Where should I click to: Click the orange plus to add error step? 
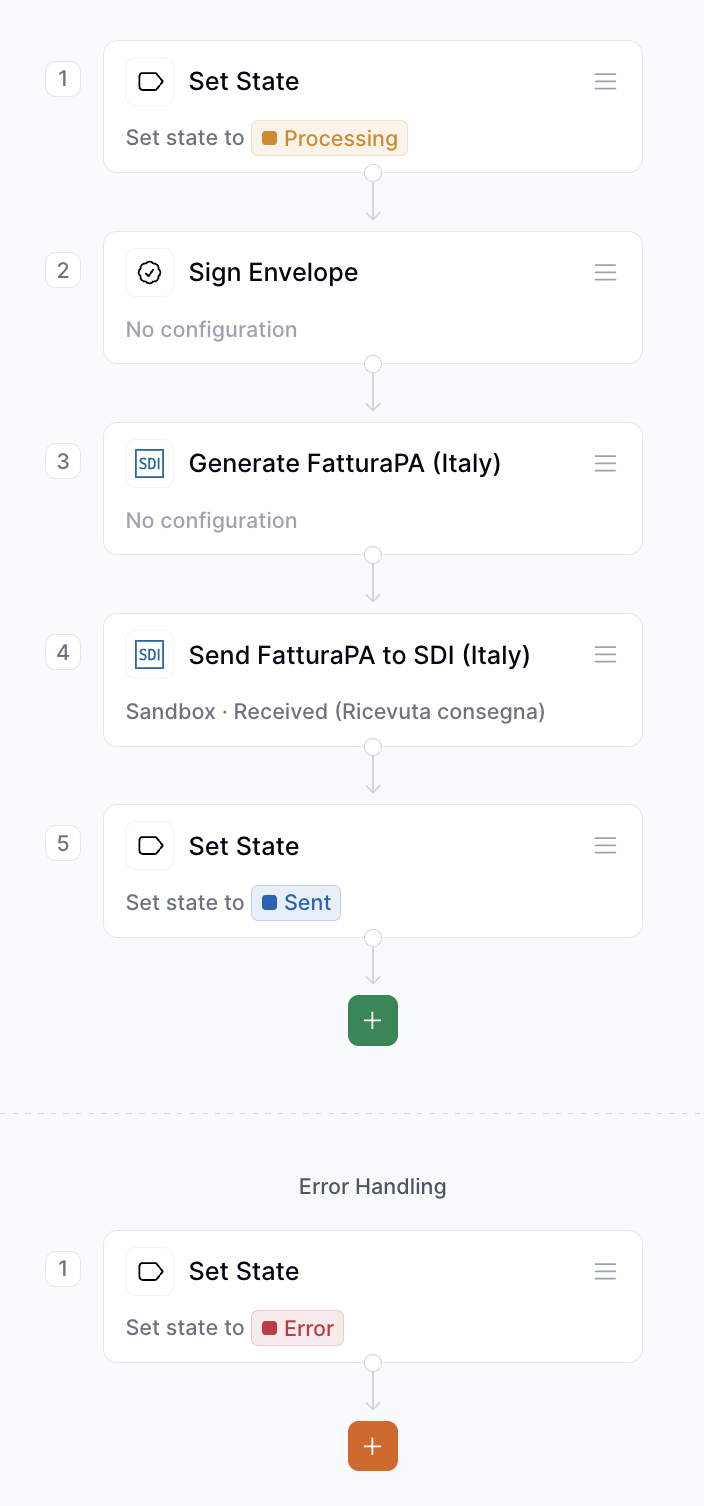[372, 1446]
